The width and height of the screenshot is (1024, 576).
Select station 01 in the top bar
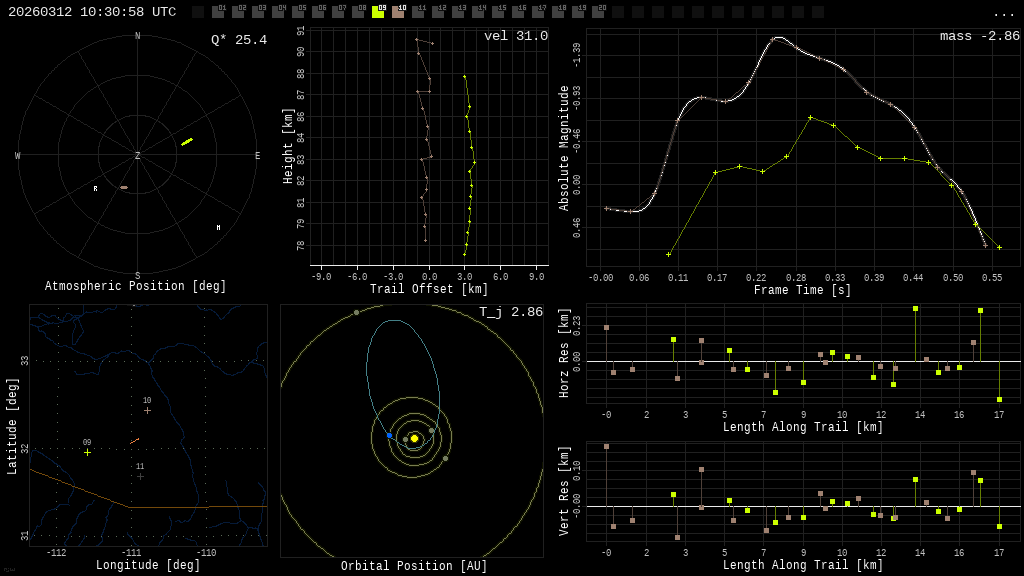pyautogui.click(x=218, y=12)
